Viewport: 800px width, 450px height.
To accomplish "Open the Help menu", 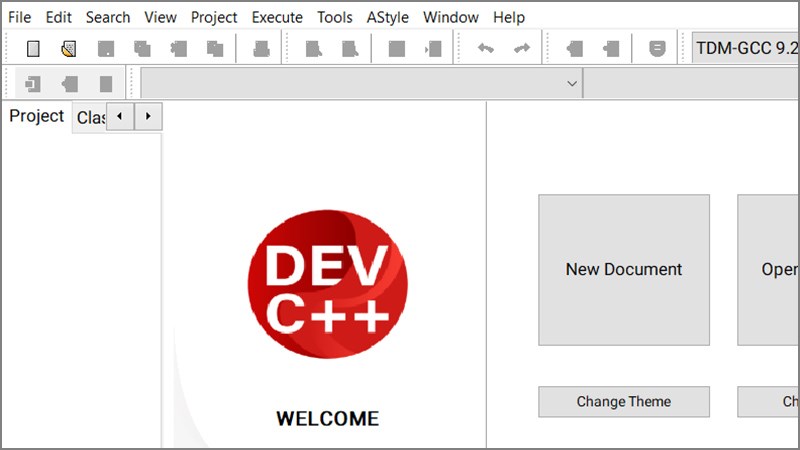I will tap(509, 17).
